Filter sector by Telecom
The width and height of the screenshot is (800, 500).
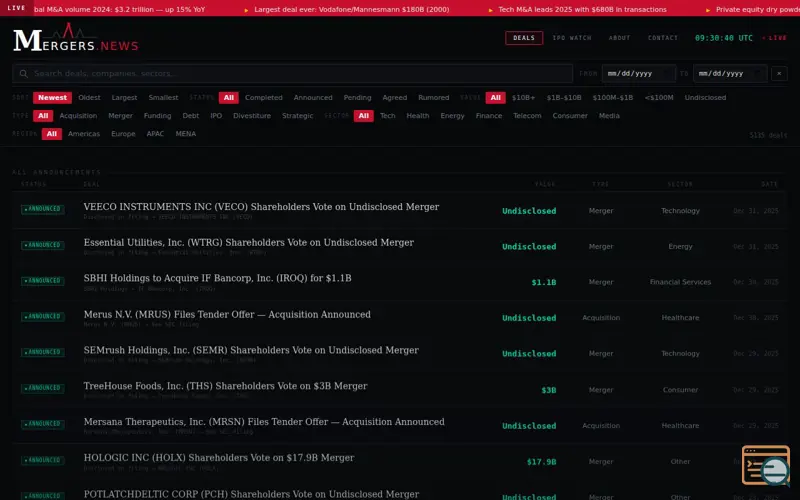coord(527,116)
